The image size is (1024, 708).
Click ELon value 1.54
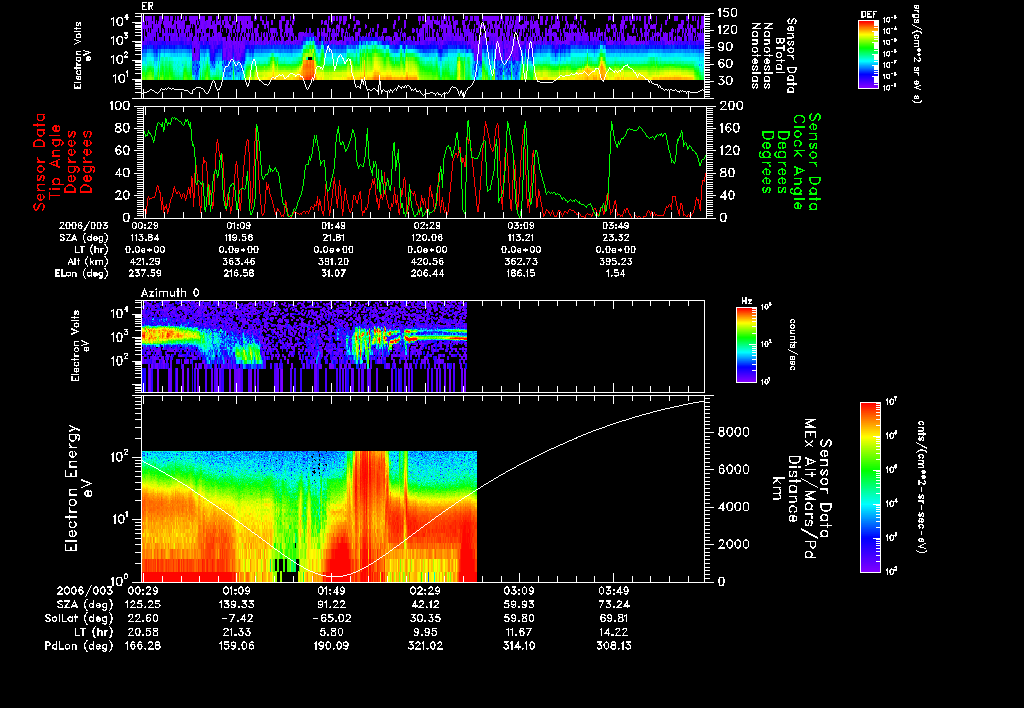point(615,273)
